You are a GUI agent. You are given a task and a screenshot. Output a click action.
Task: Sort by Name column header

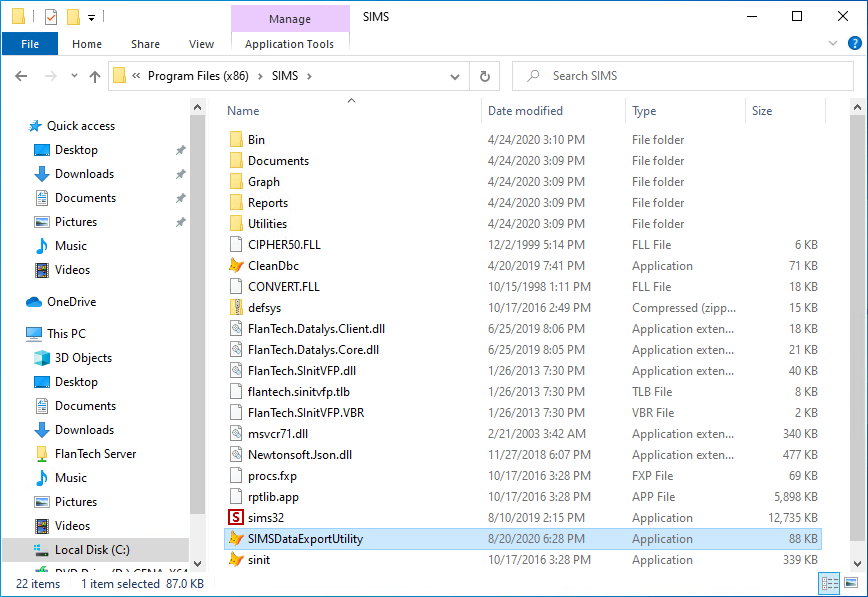(242, 111)
